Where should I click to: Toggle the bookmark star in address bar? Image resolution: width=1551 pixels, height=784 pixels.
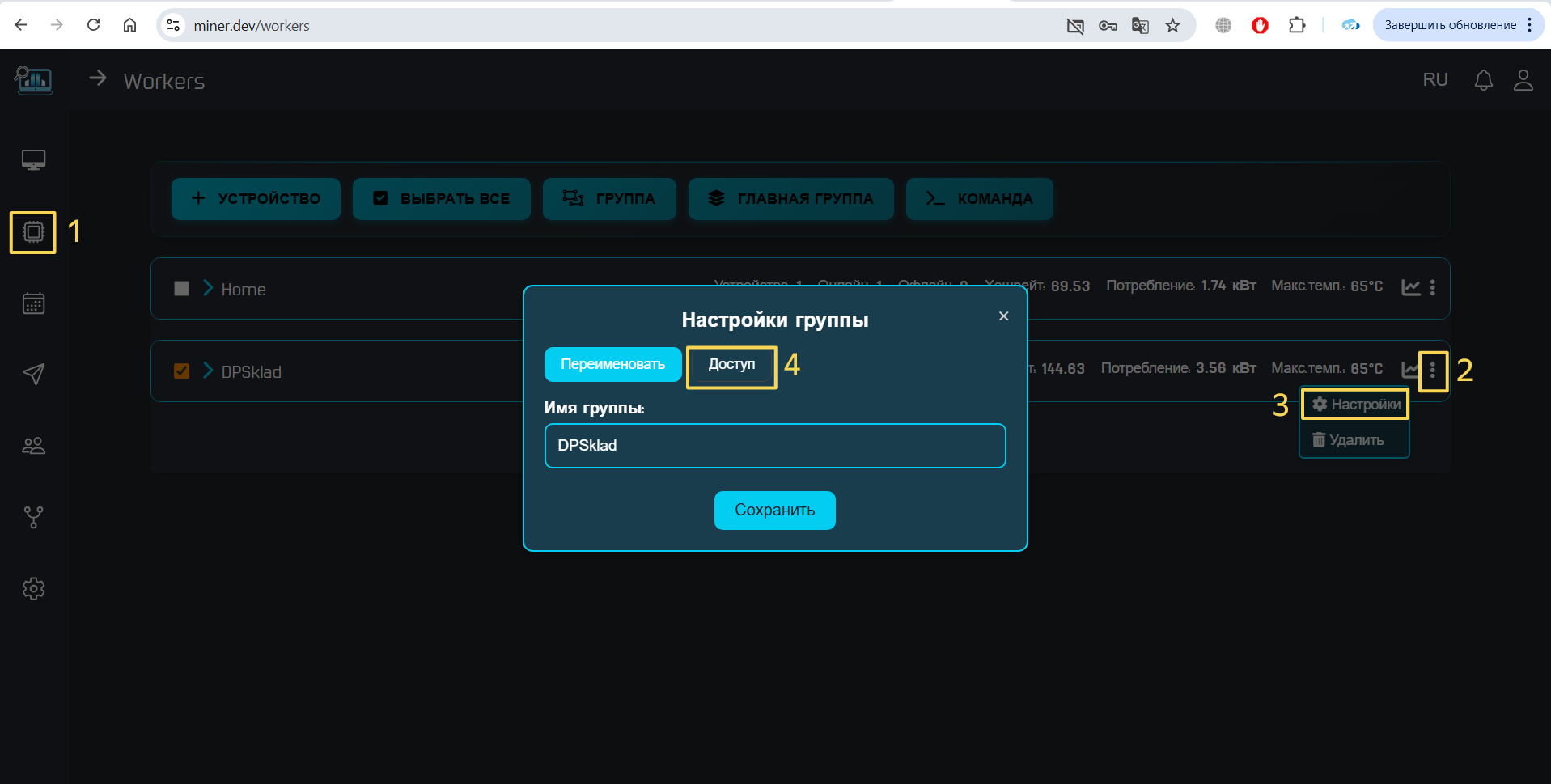coord(1172,25)
